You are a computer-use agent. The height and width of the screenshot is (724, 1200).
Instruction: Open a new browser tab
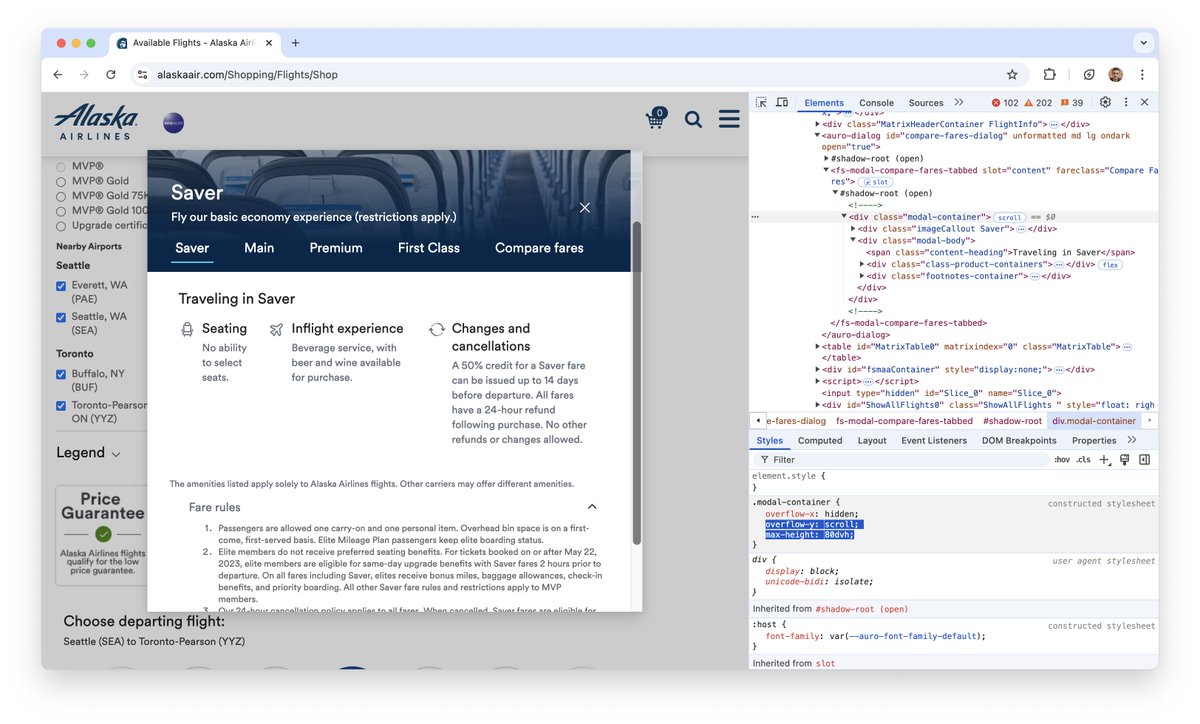[295, 43]
